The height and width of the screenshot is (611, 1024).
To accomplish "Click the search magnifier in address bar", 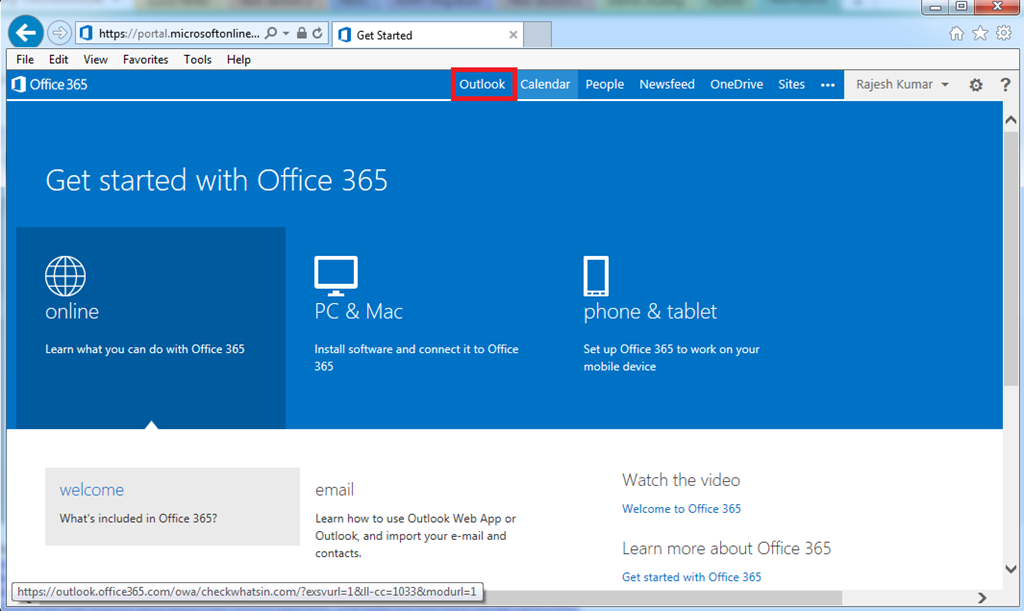I will (x=271, y=33).
